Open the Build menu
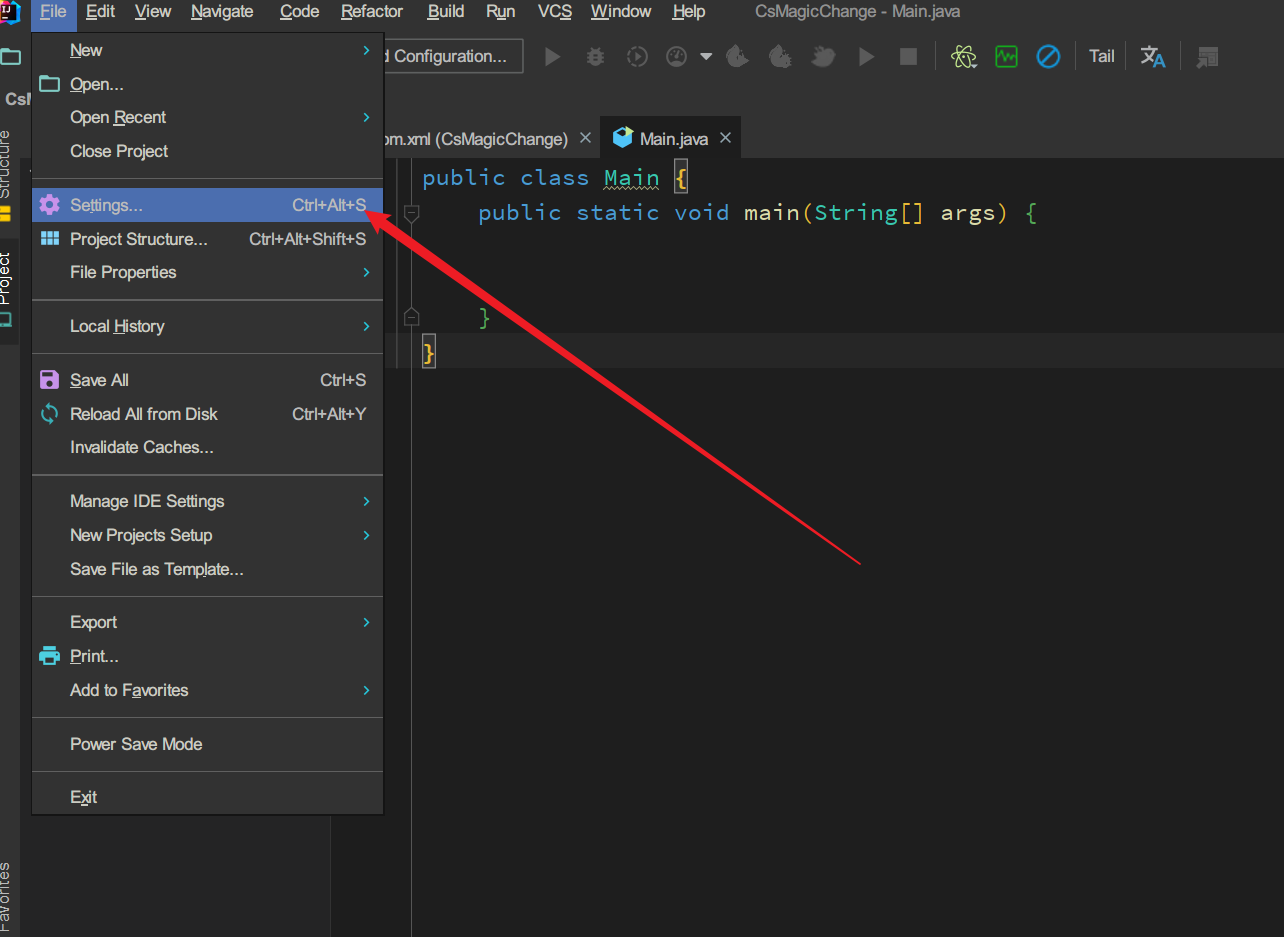The image size is (1284, 937). [x=446, y=12]
